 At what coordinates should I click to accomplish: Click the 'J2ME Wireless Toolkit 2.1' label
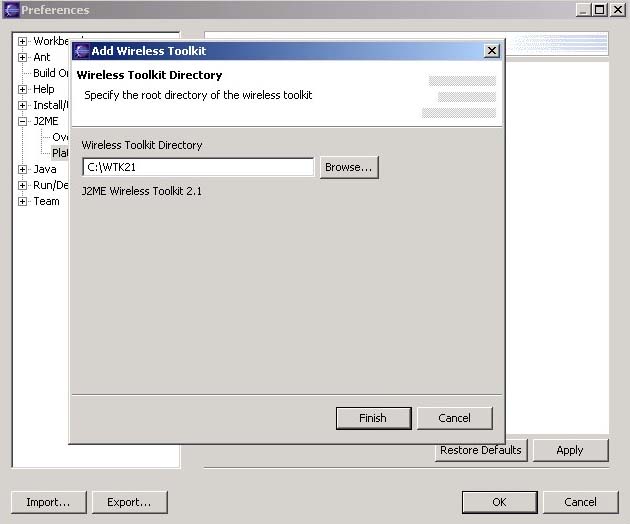142,191
